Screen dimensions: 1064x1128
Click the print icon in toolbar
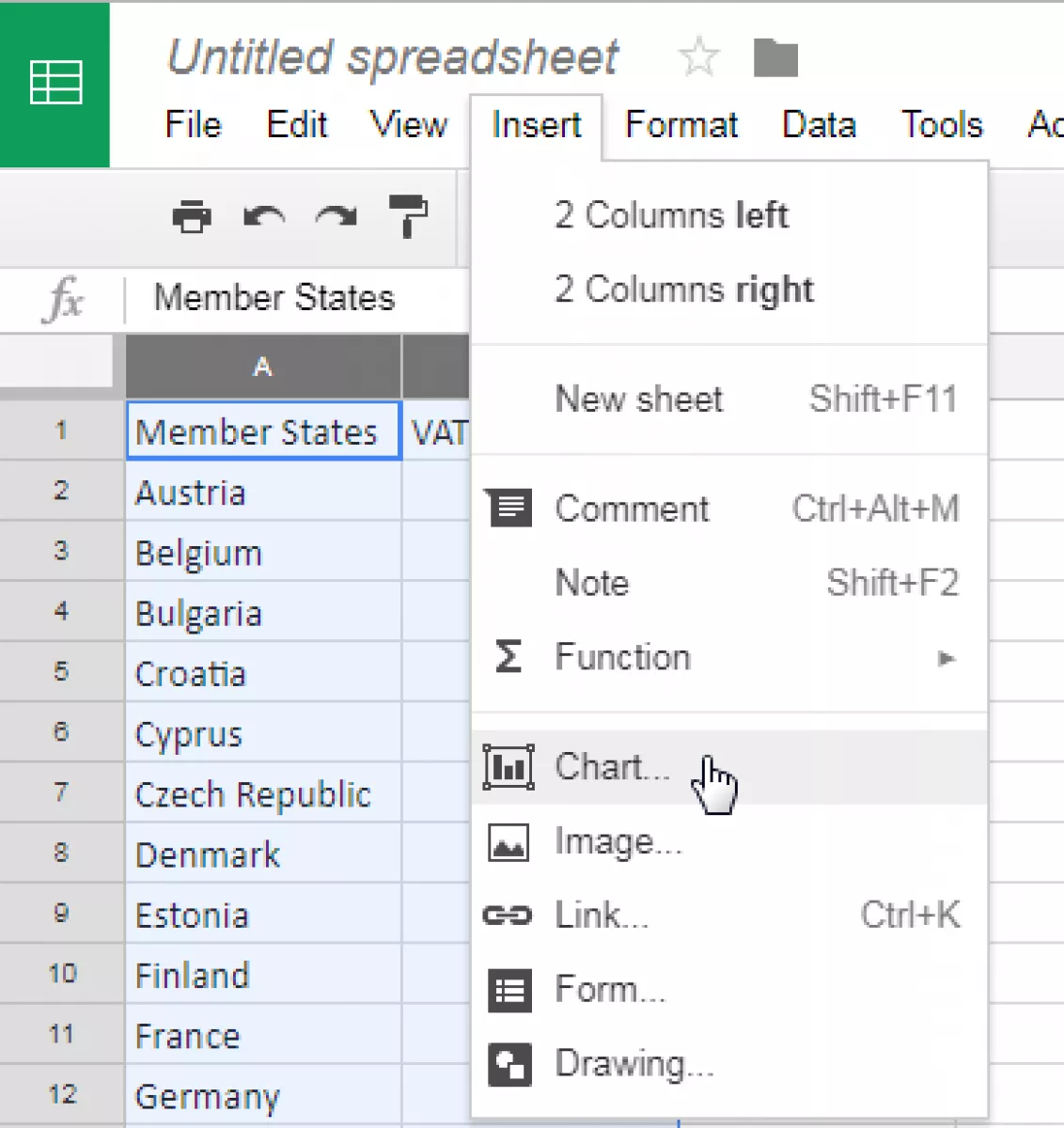click(192, 217)
